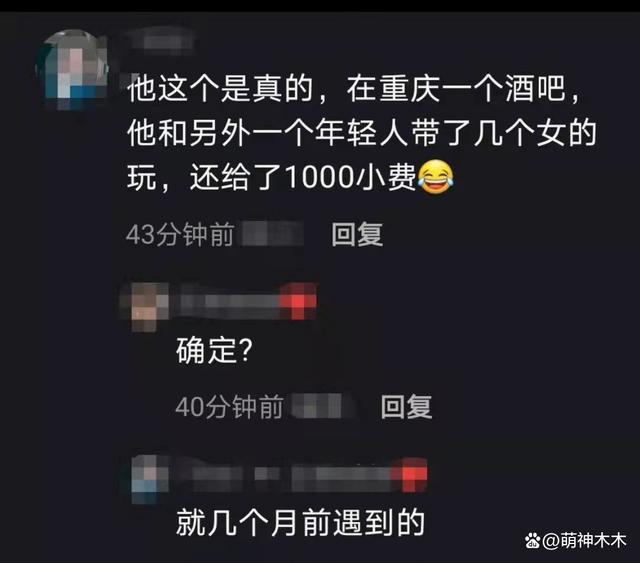
Task: Click the Baidu paw logo in watermark
Action: 532,541
